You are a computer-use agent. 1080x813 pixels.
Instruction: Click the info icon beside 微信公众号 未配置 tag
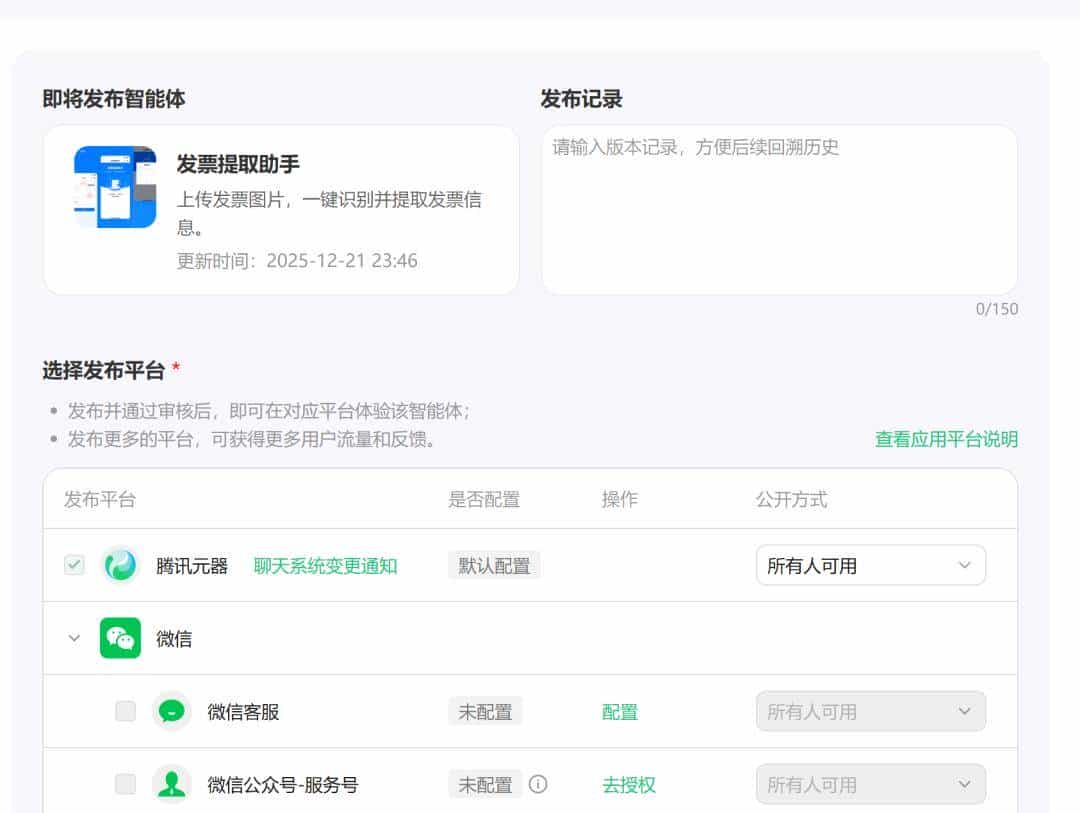tap(538, 784)
